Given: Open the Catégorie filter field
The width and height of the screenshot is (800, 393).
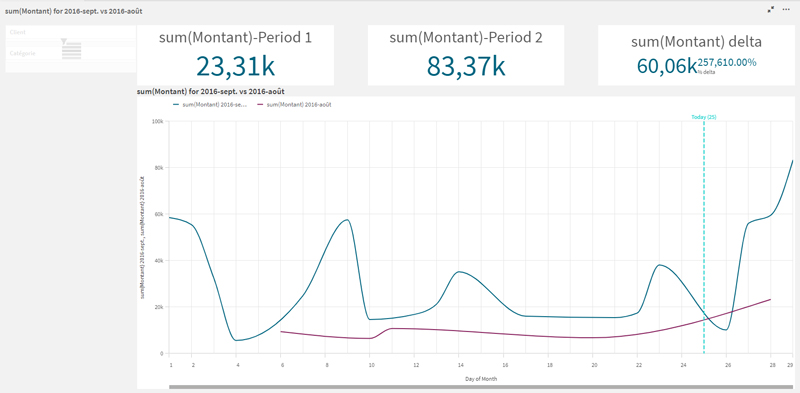Looking at the screenshot, I should point(70,53).
